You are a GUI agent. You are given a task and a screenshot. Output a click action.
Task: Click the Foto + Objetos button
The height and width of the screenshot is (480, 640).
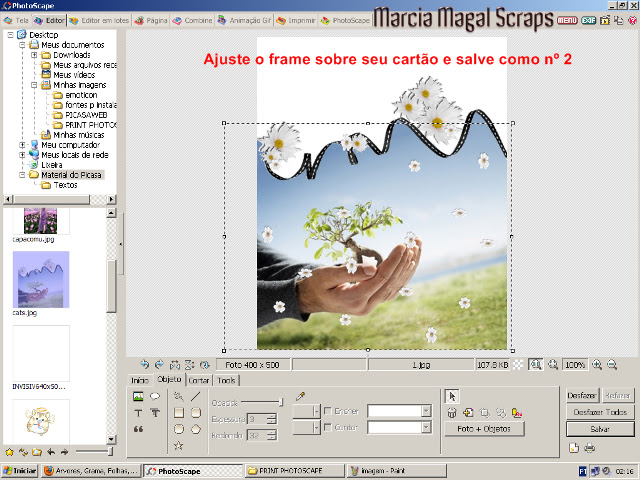484,429
